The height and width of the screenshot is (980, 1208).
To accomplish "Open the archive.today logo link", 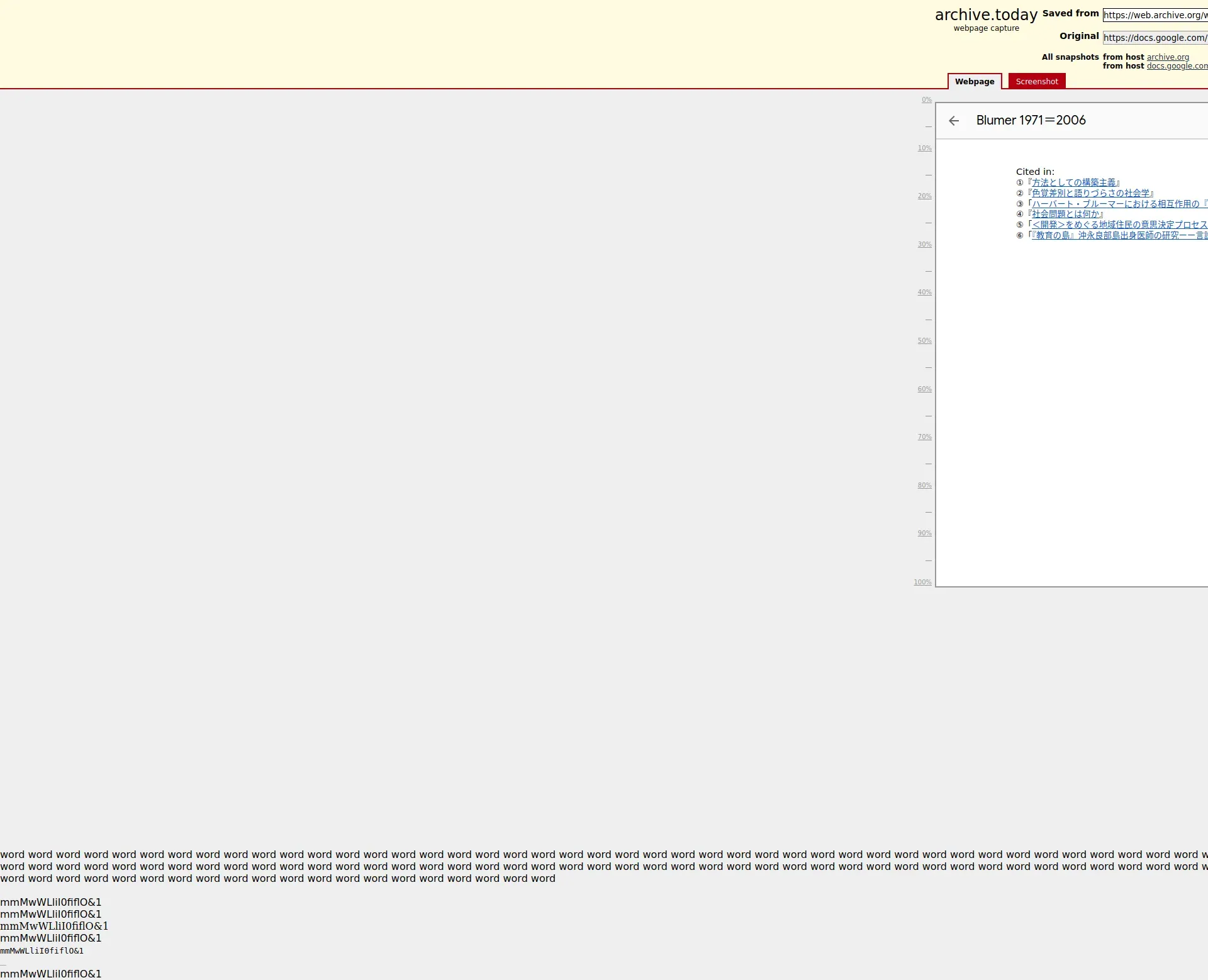I will point(985,15).
